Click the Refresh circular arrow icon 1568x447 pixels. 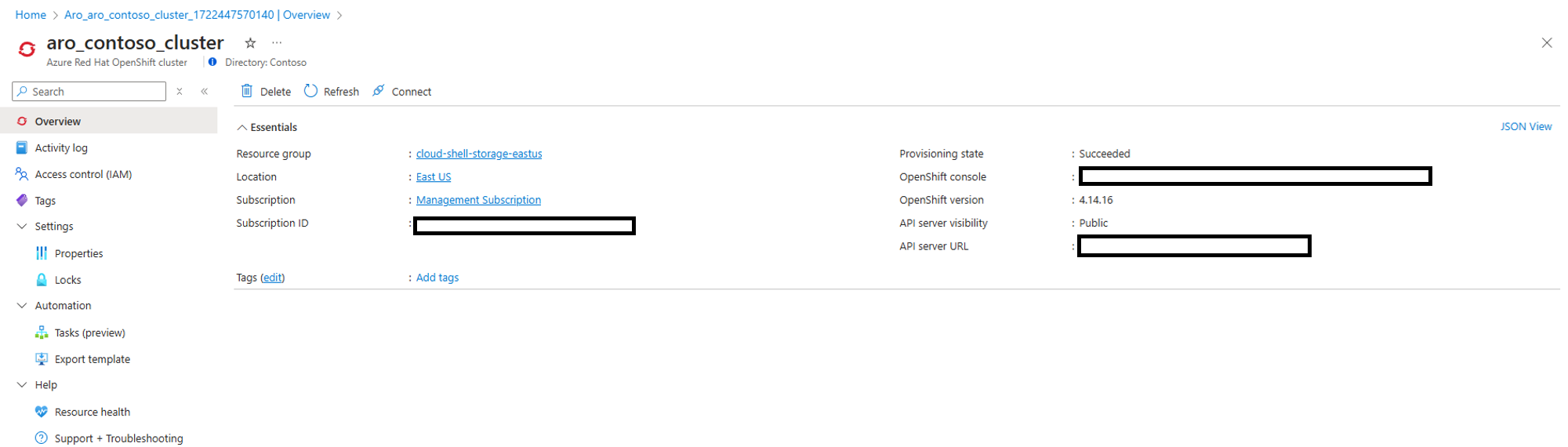coord(311,91)
